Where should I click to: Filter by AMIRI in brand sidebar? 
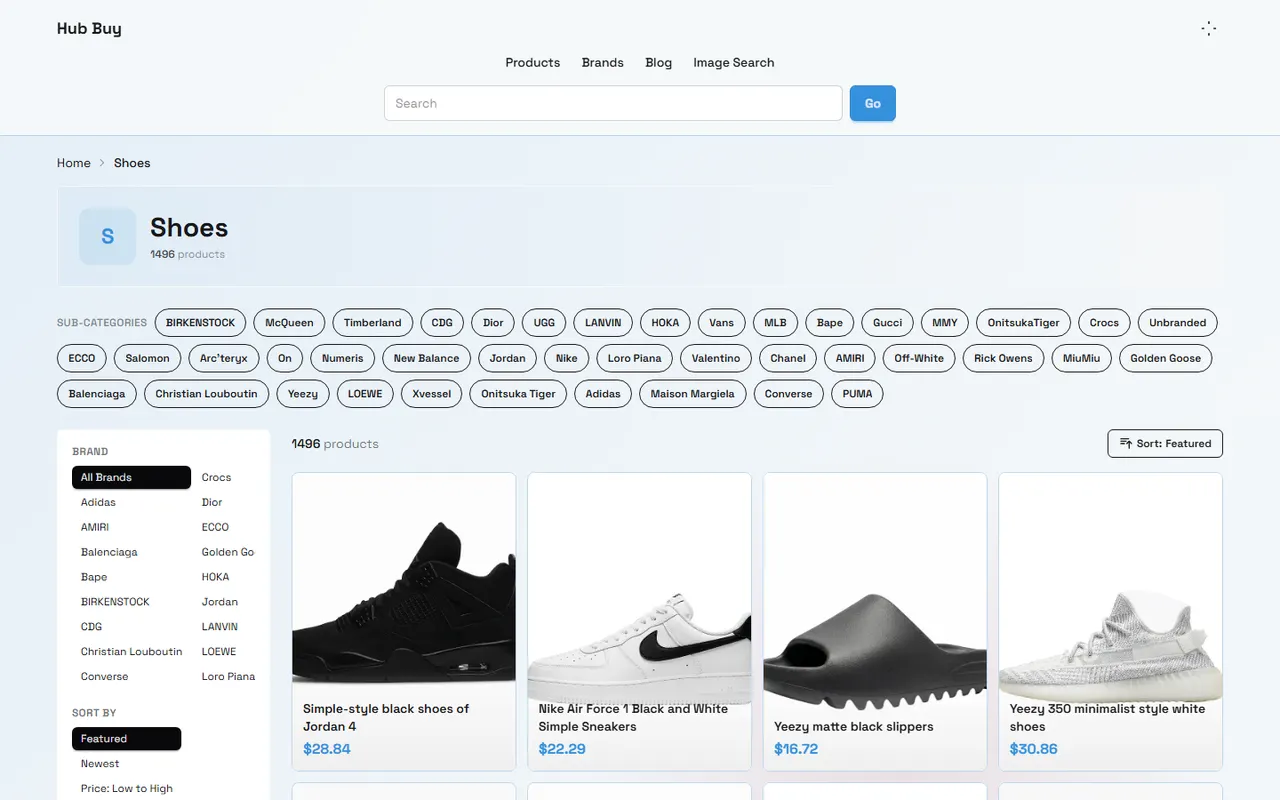(x=95, y=527)
